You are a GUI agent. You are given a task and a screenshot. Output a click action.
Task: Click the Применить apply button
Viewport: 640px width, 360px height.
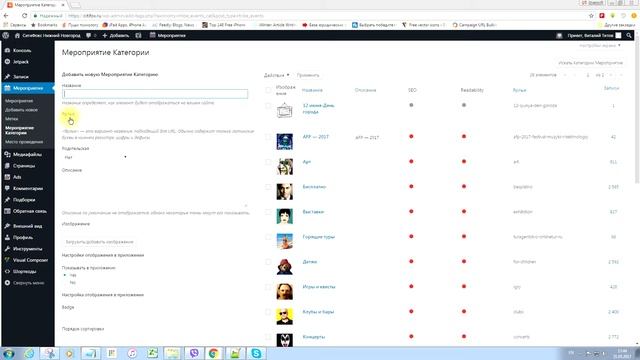point(308,75)
